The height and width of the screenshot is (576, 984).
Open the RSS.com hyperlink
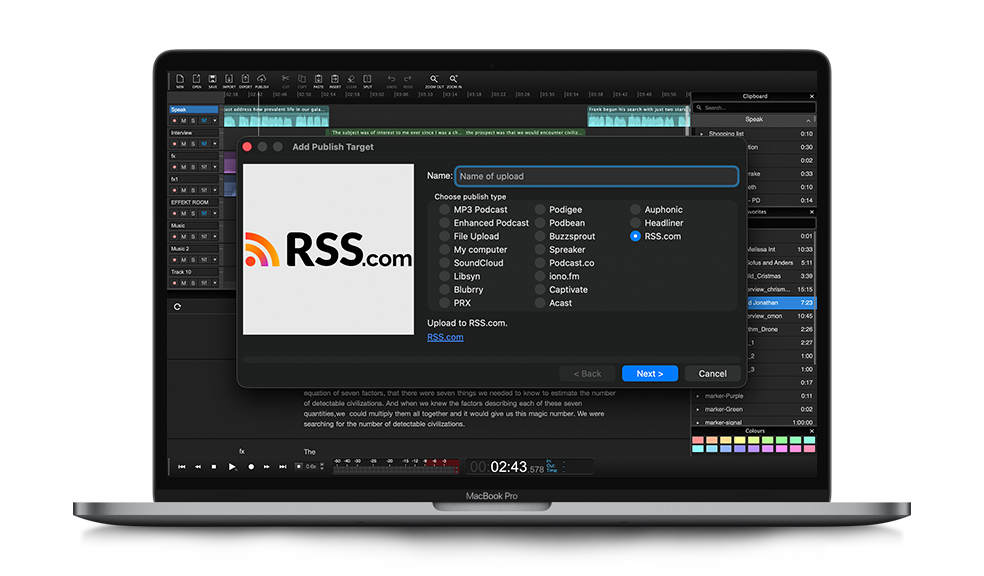(445, 337)
